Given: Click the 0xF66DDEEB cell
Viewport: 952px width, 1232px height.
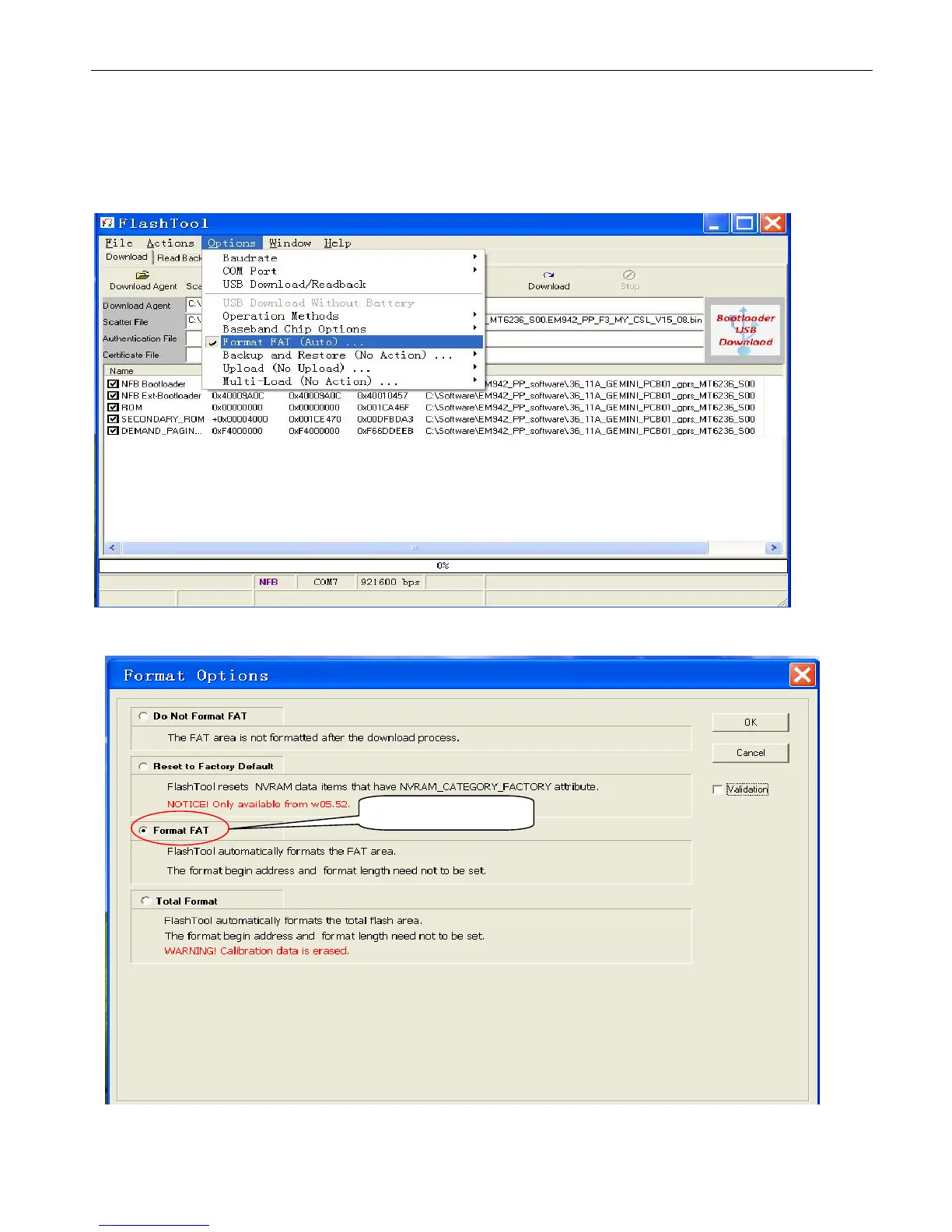Looking at the screenshot, I should [x=385, y=431].
